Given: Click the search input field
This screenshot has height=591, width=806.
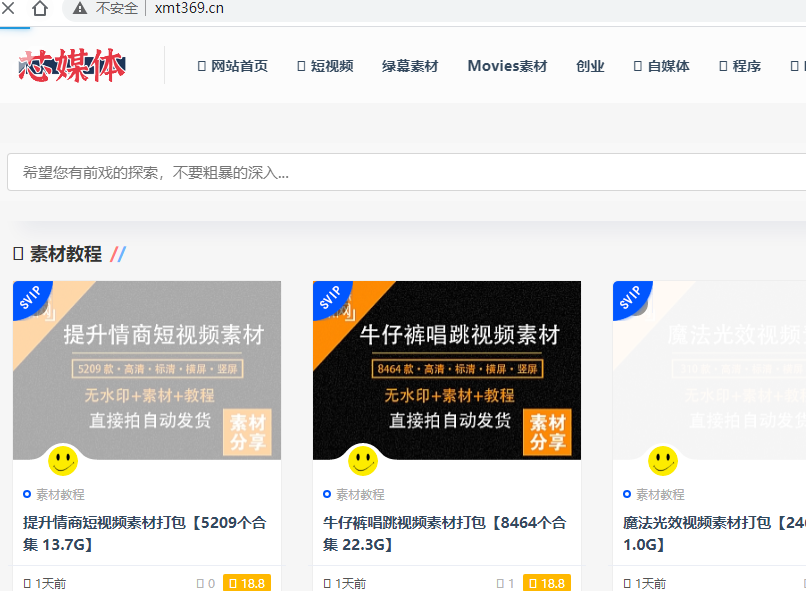Looking at the screenshot, I should [x=400, y=172].
